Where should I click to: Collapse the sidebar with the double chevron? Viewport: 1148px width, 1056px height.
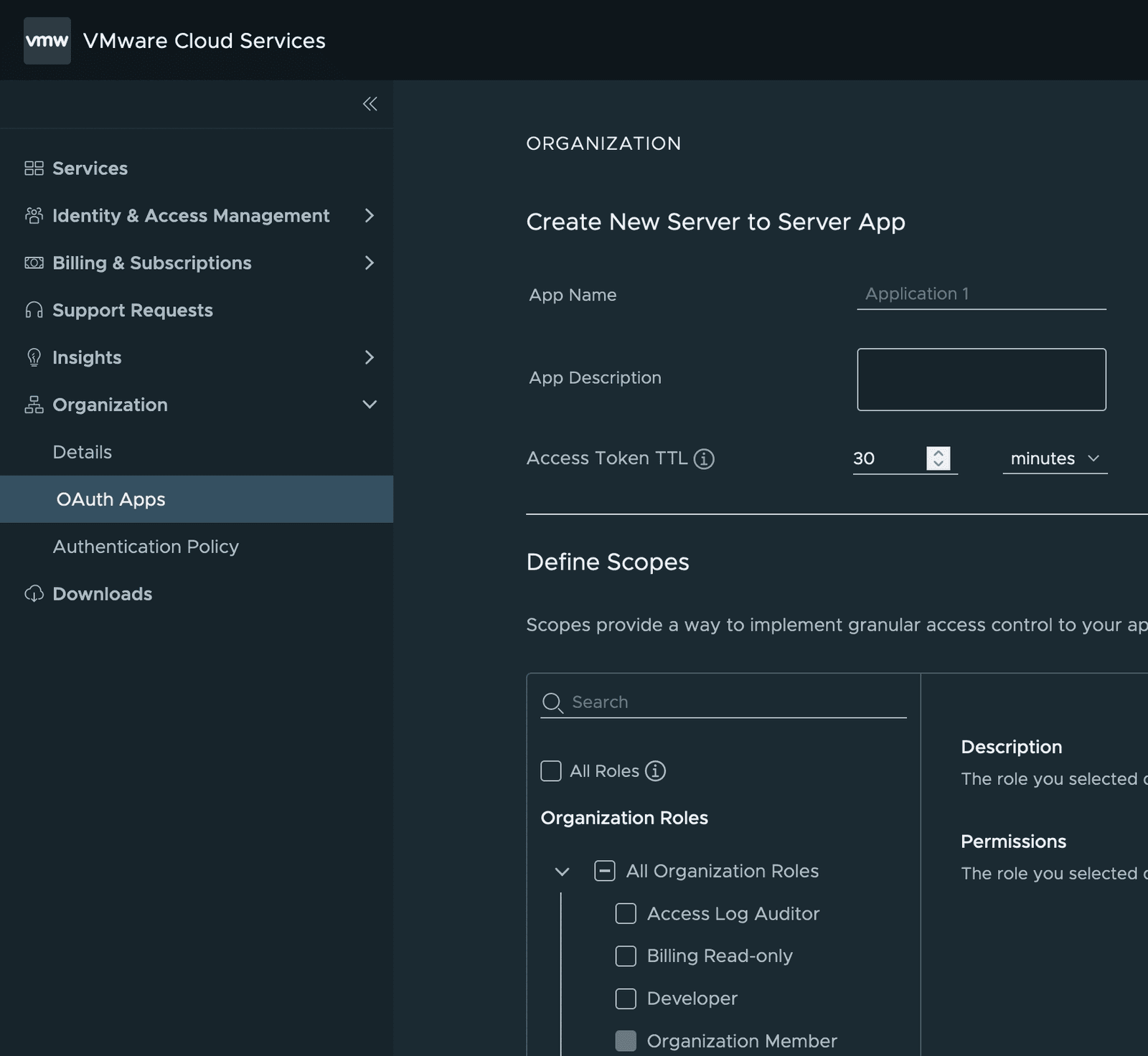click(x=370, y=103)
